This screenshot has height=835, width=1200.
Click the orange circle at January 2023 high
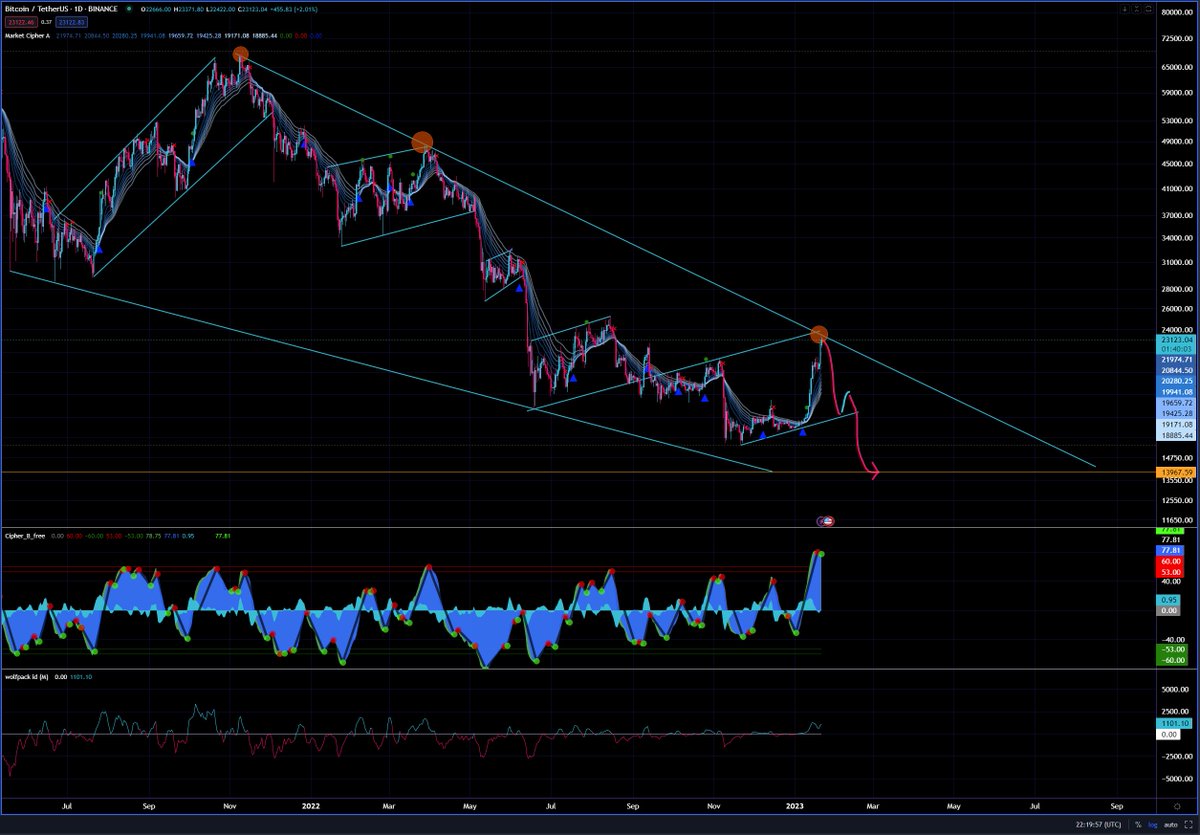[819, 334]
